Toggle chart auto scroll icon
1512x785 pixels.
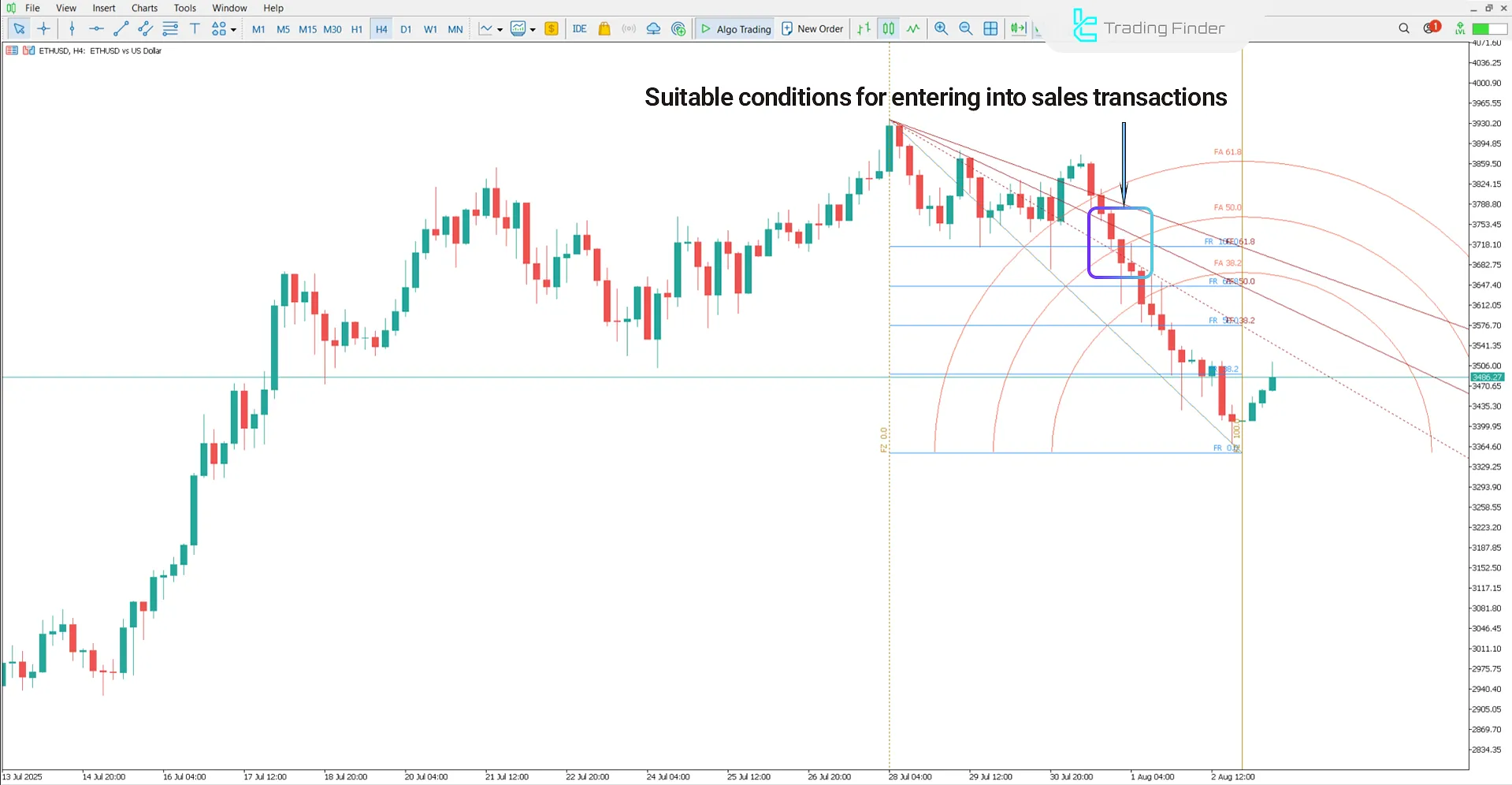point(1018,29)
